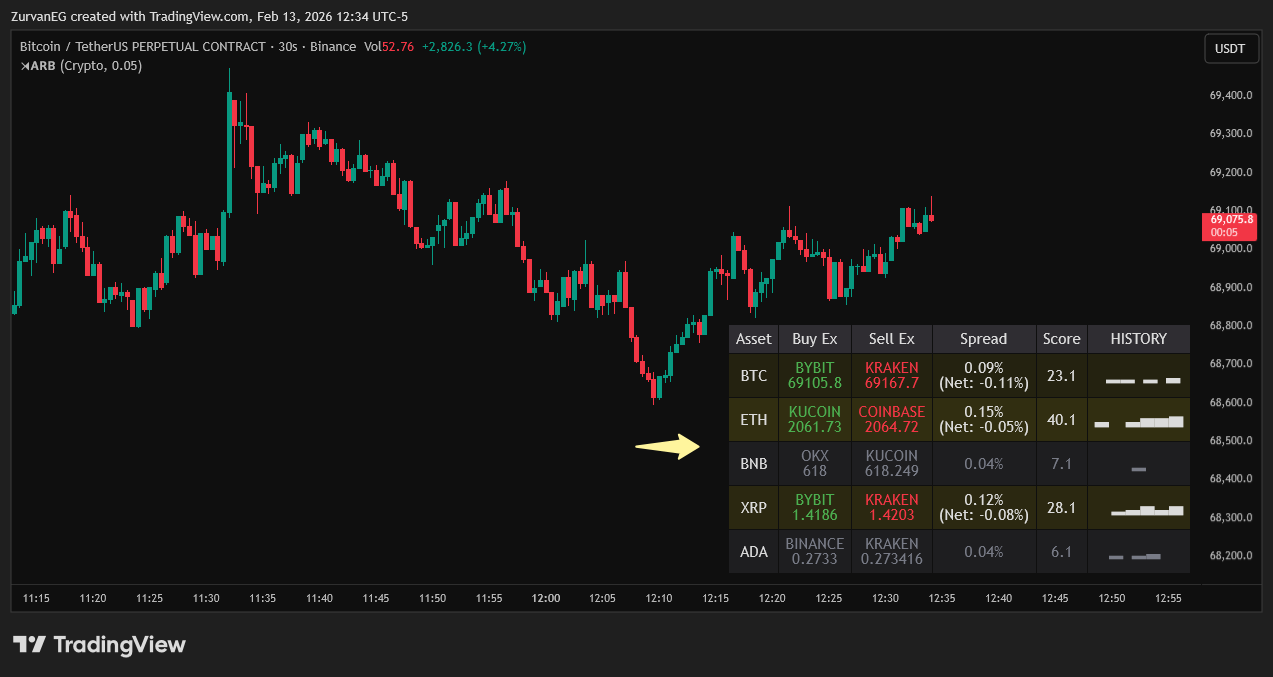
Task: Click the BYBIT 1.4186 buy cell
Action: click(815, 508)
